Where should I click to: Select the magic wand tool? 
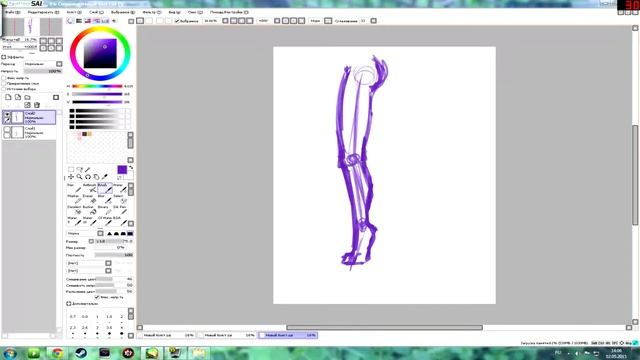[88, 169]
